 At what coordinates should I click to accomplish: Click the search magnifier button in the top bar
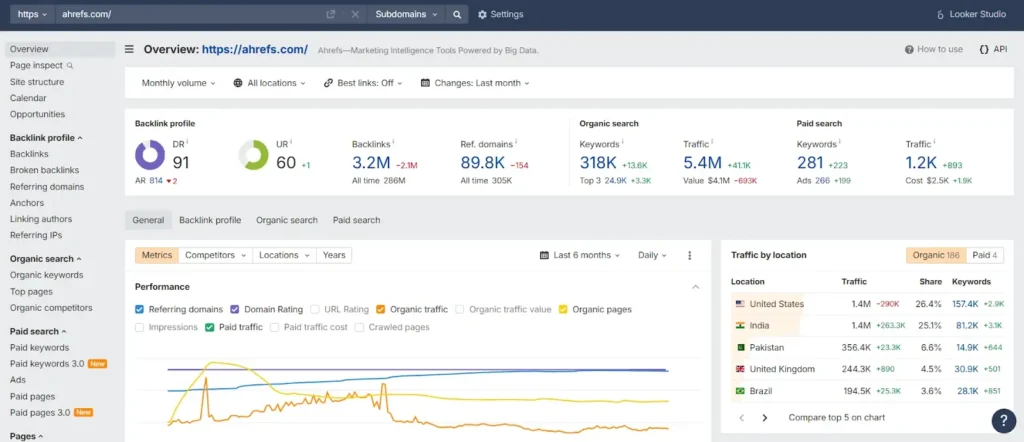point(457,14)
